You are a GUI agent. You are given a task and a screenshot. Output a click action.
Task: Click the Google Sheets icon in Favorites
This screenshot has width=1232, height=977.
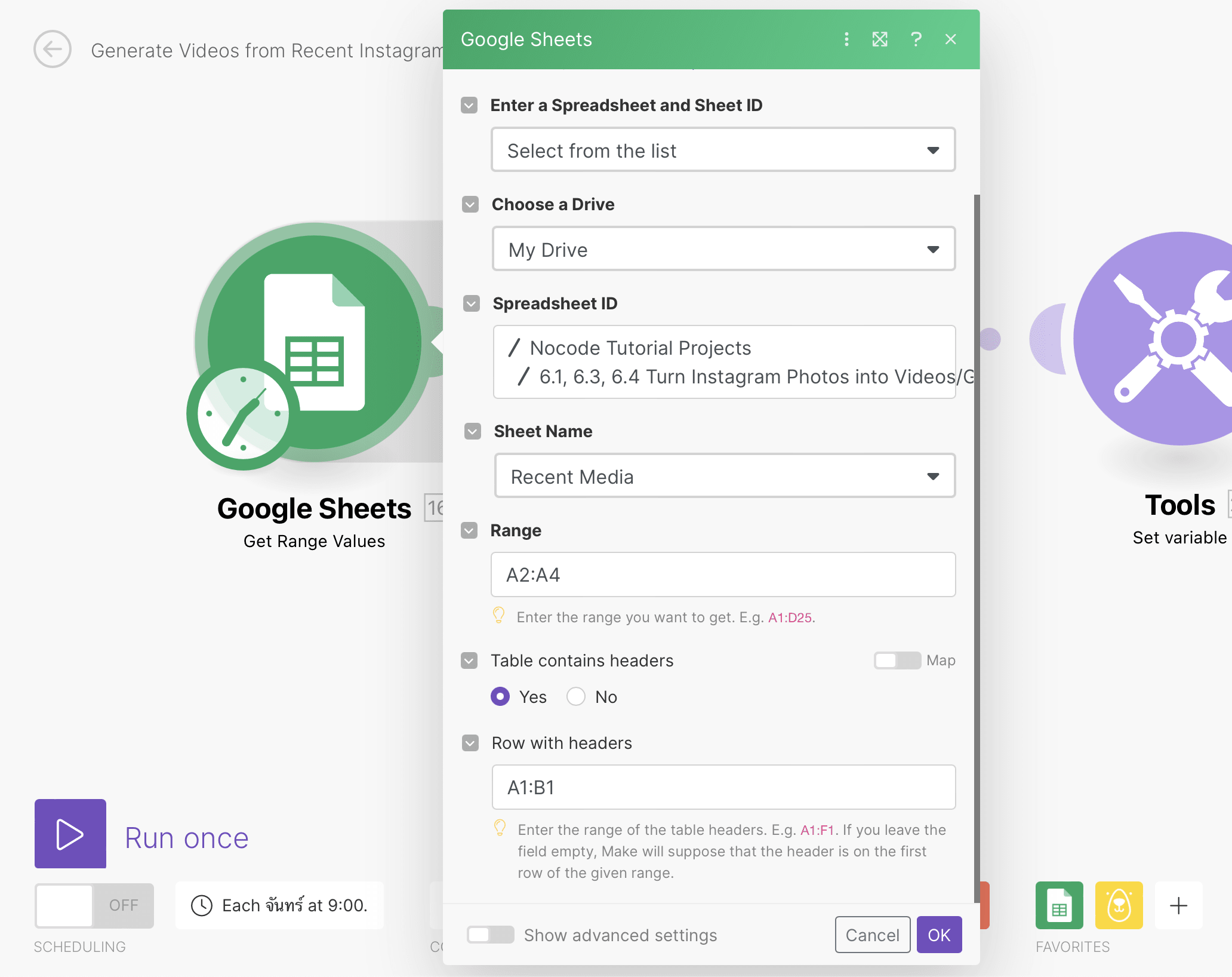click(x=1059, y=905)
